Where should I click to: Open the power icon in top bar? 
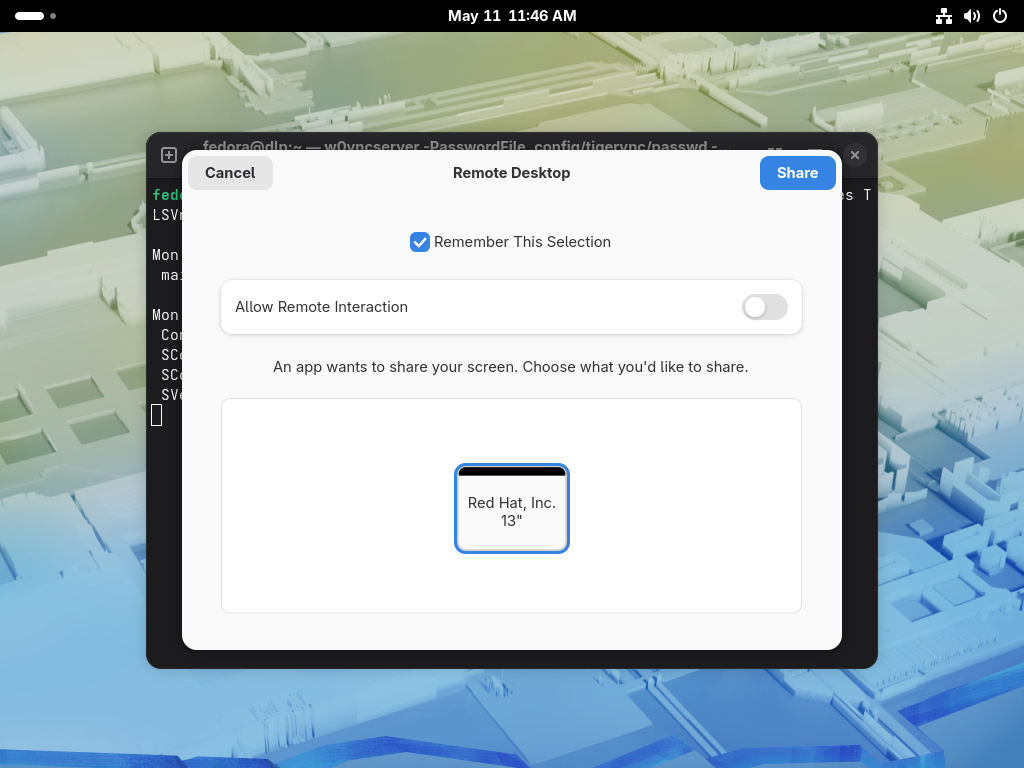pyautogui.click(x=1000, y=16)
